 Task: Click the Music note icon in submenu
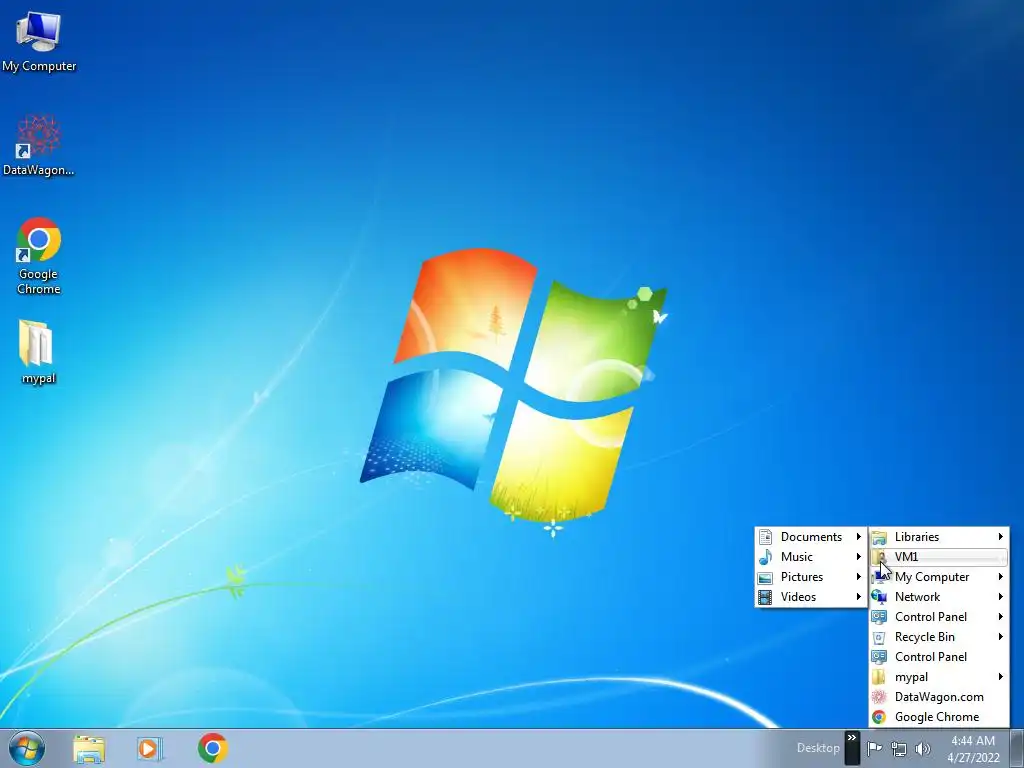point(765,557)
